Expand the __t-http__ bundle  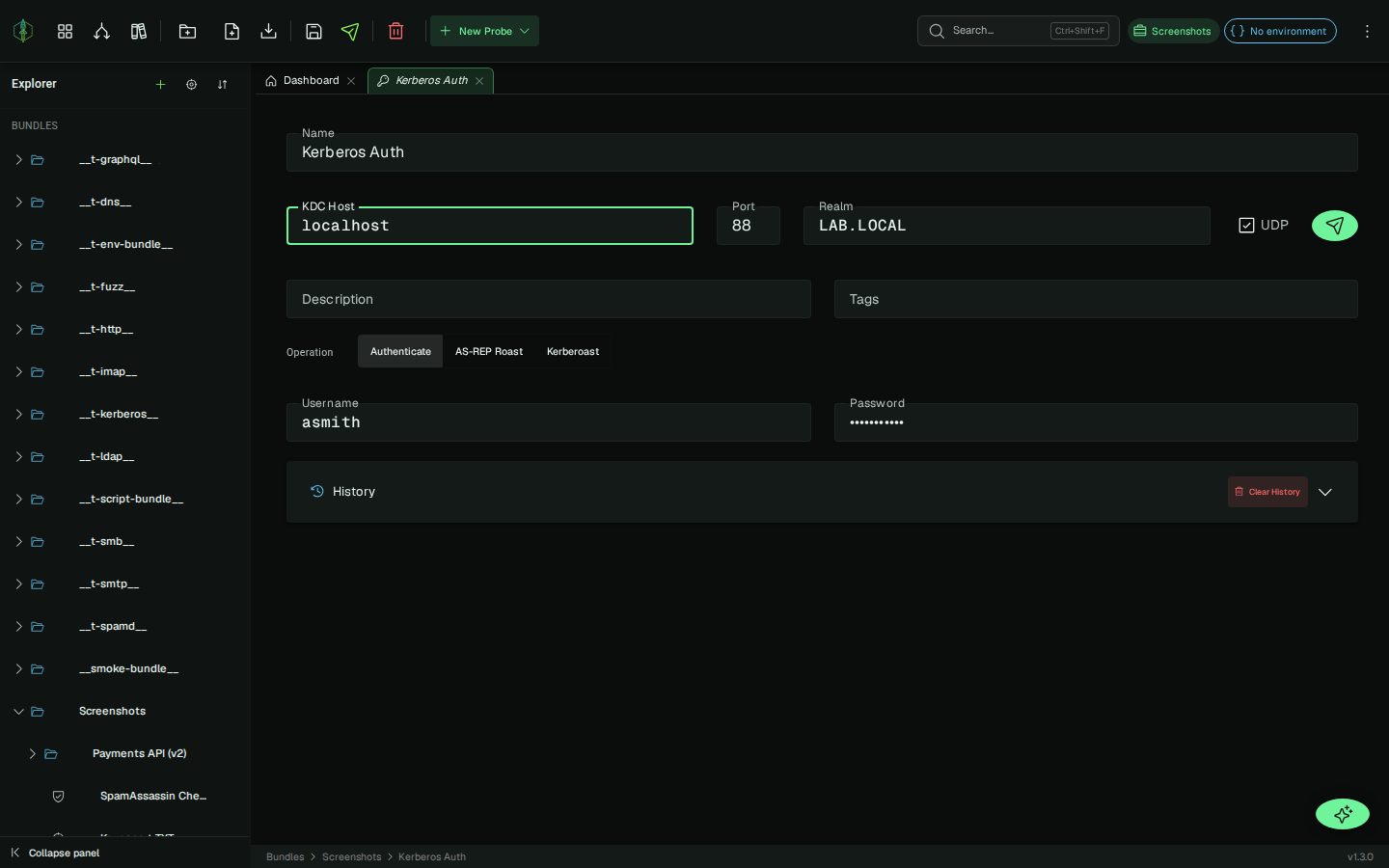coord(18,329)
